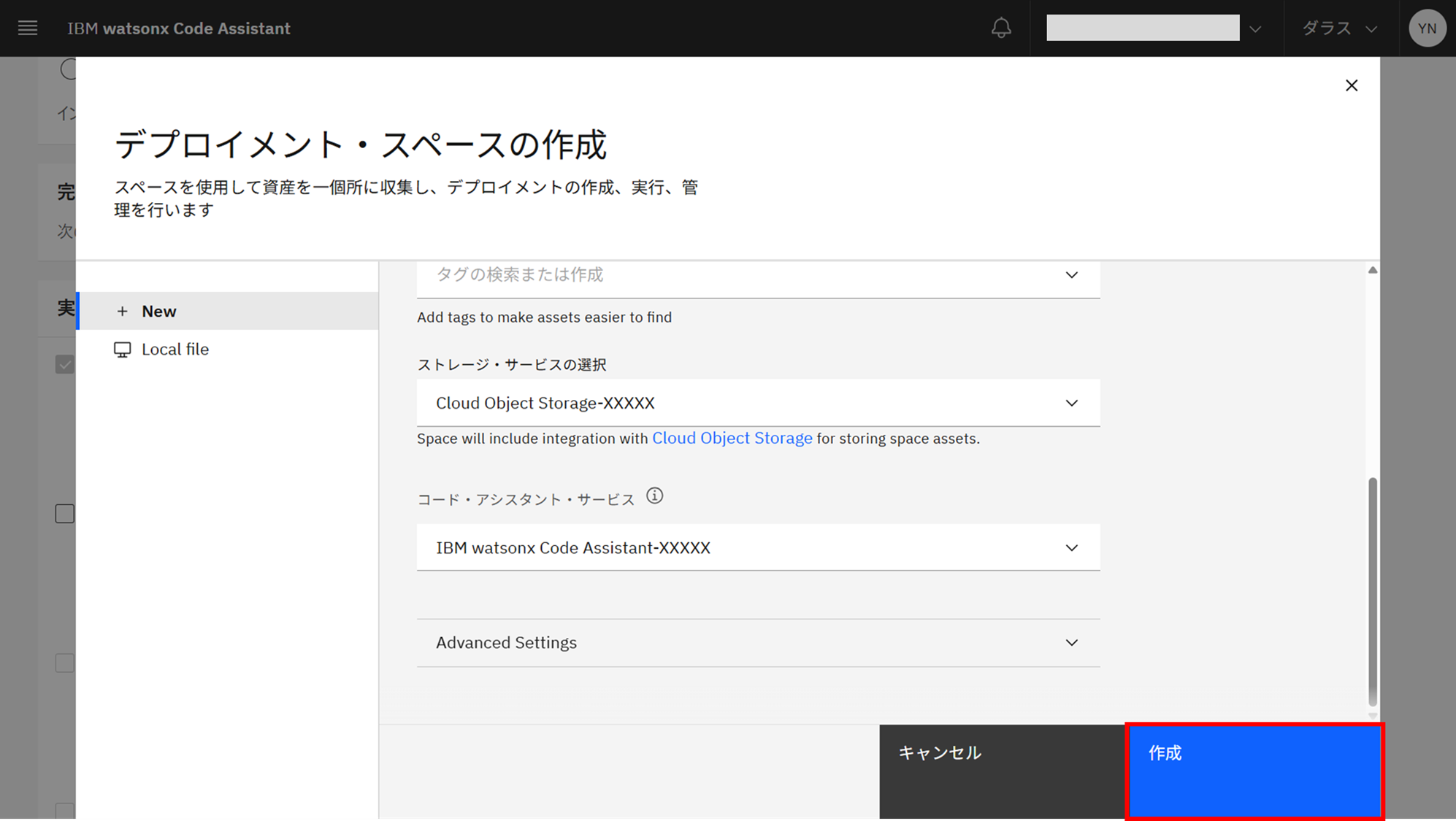Viewport: 1456px width, 821px height.
Task: Click the info icon beside コード・アシスタント・サービス
Action: click(x=655, y=496)
